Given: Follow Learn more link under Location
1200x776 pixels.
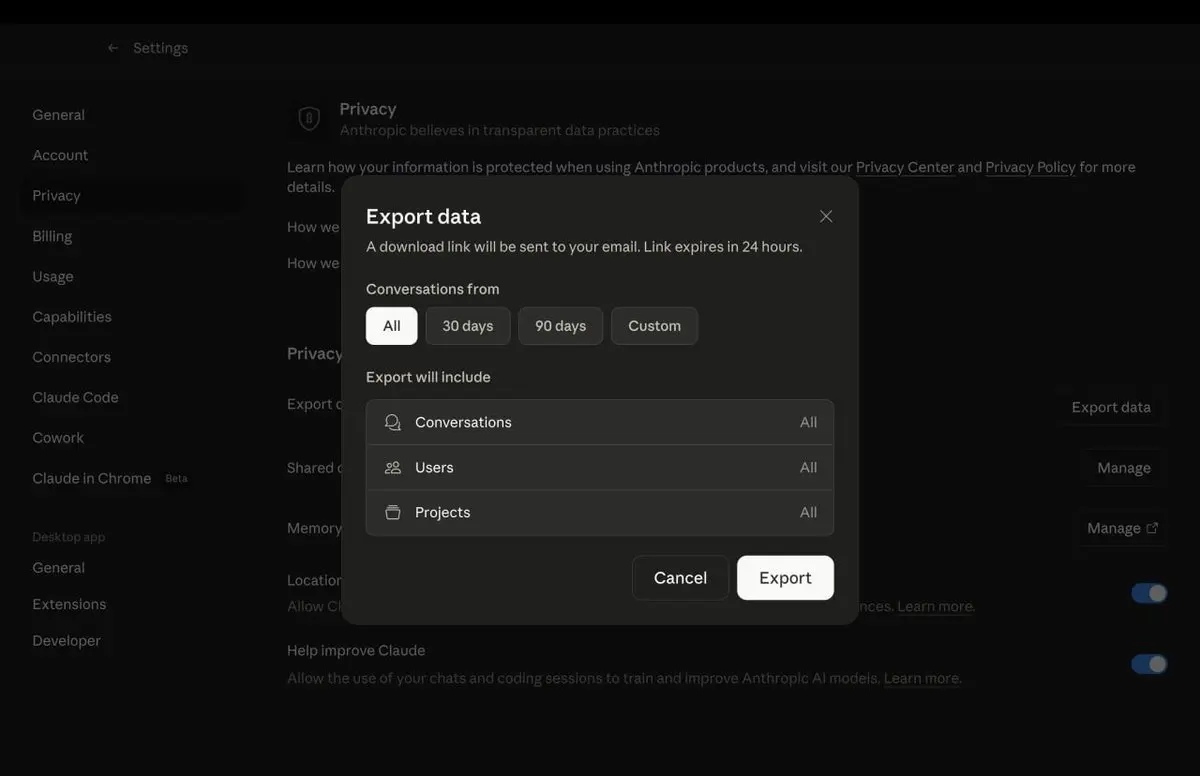Looking at the screenshot, I should coord(935,606).
